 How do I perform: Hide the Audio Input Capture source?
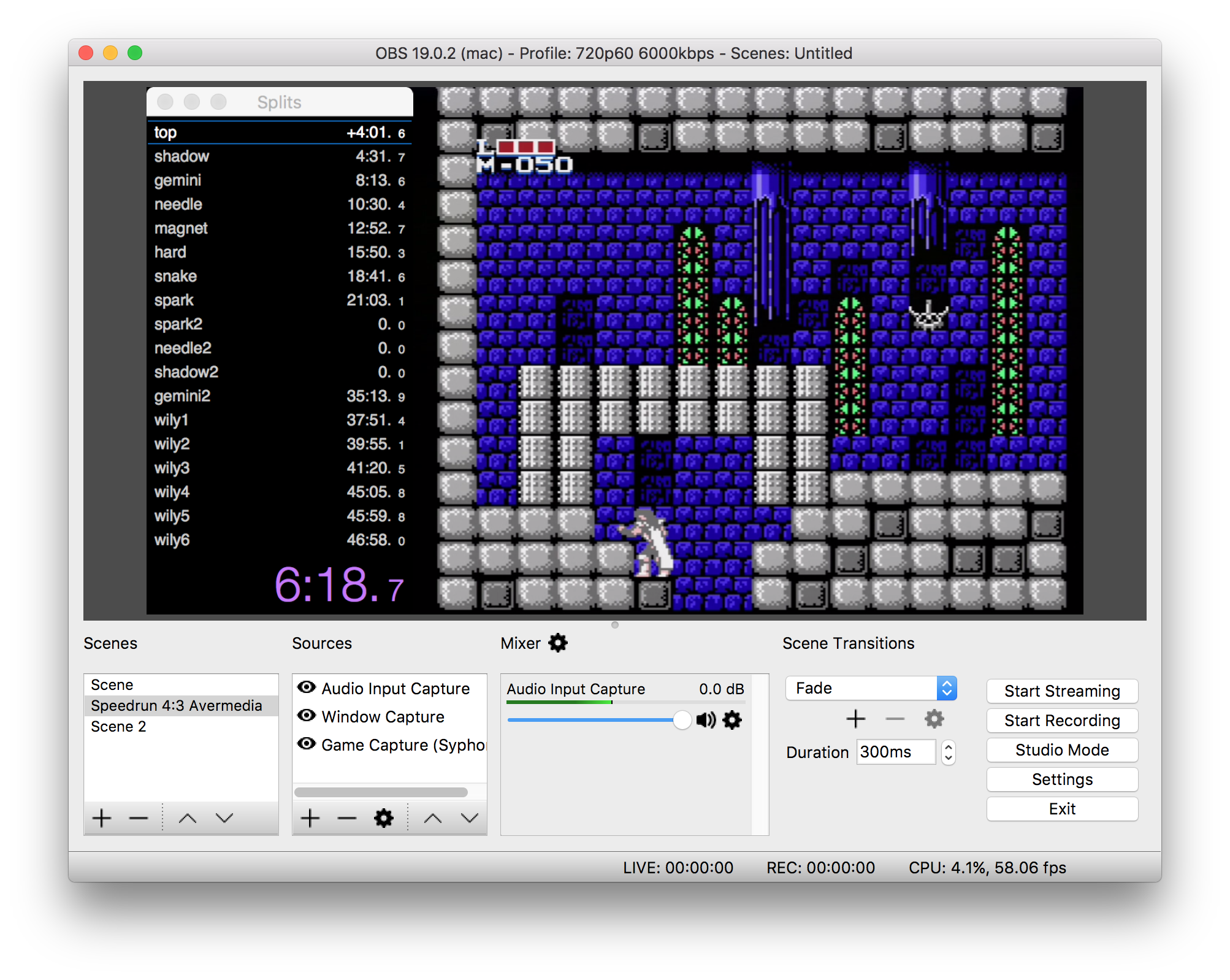307,687
